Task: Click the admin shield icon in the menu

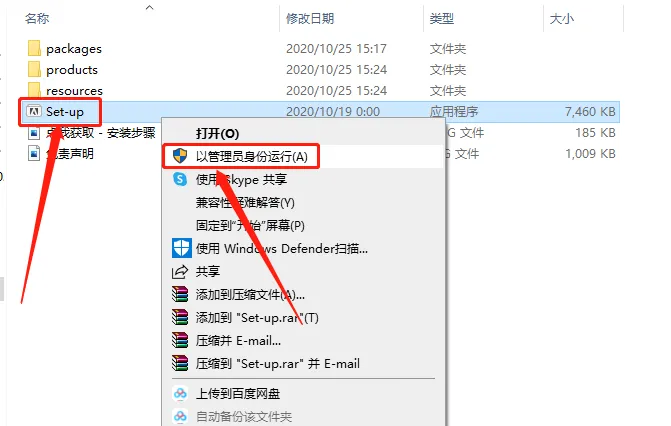Action: click(x=180, y=156)
